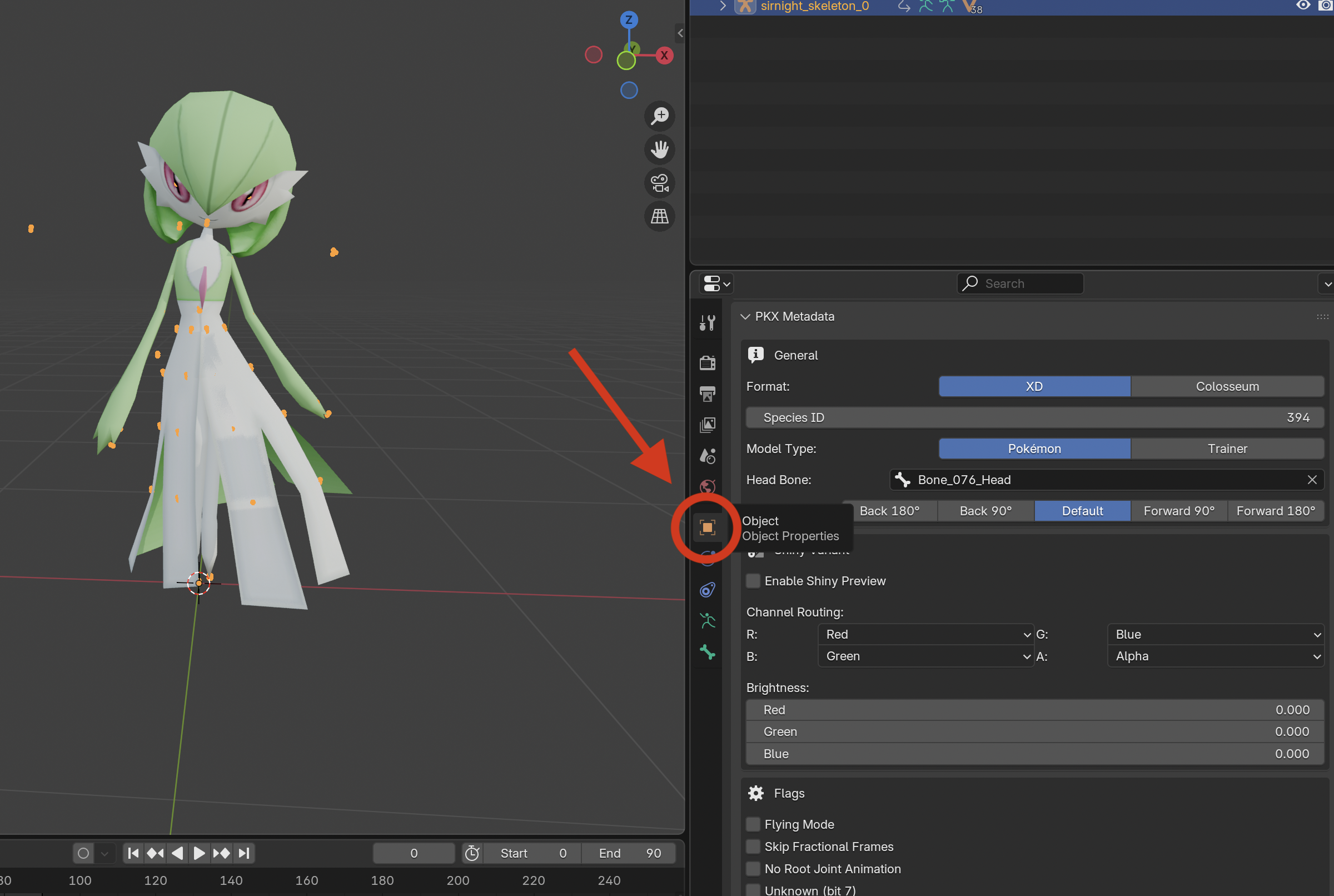Click the Red brightness slider
Screen dimensions: 1334x896
(x=1034, y=710)
